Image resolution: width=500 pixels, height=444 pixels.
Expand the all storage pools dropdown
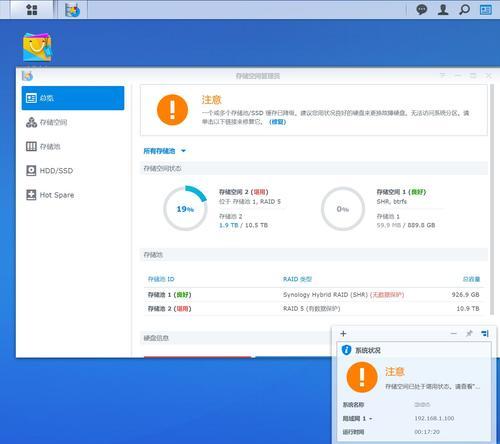(164, 151)
